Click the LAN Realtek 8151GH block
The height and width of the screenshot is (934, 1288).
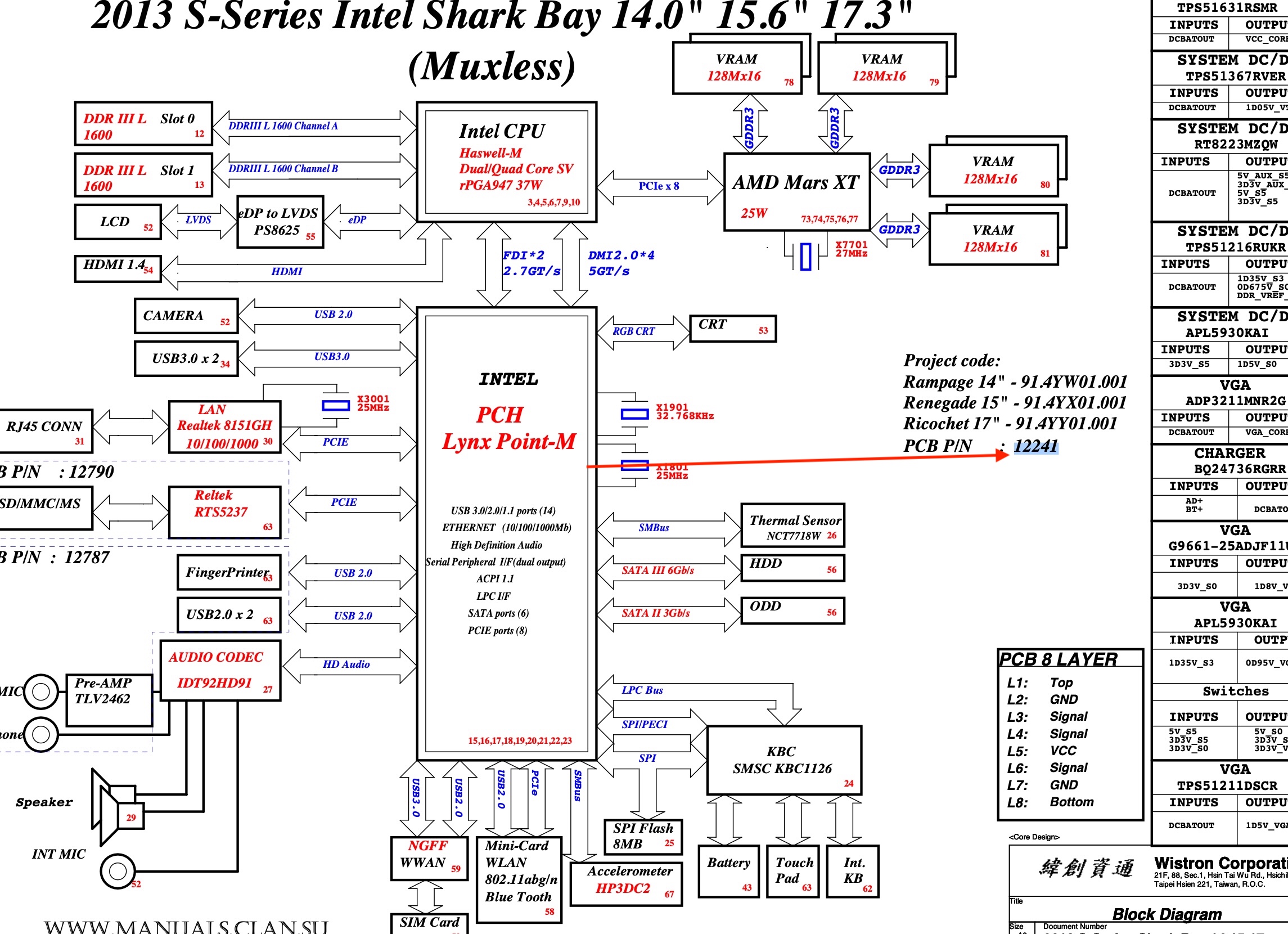[224, 426]
